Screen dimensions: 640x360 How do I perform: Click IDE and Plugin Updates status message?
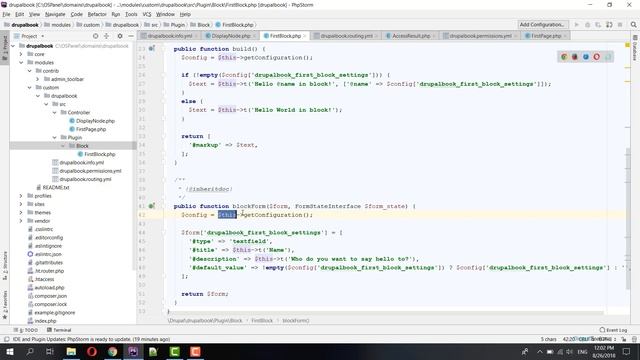[91, 339]
